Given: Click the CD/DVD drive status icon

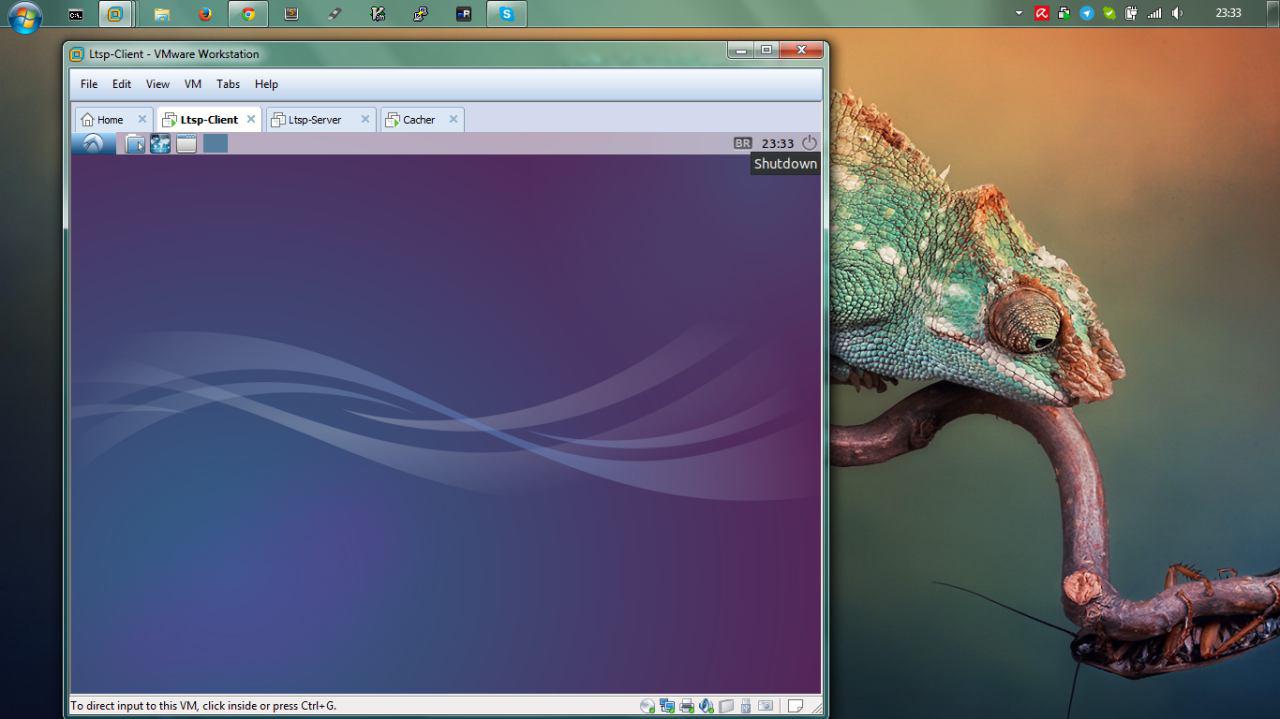Looking at the screenshot, I should pos(648,706).
